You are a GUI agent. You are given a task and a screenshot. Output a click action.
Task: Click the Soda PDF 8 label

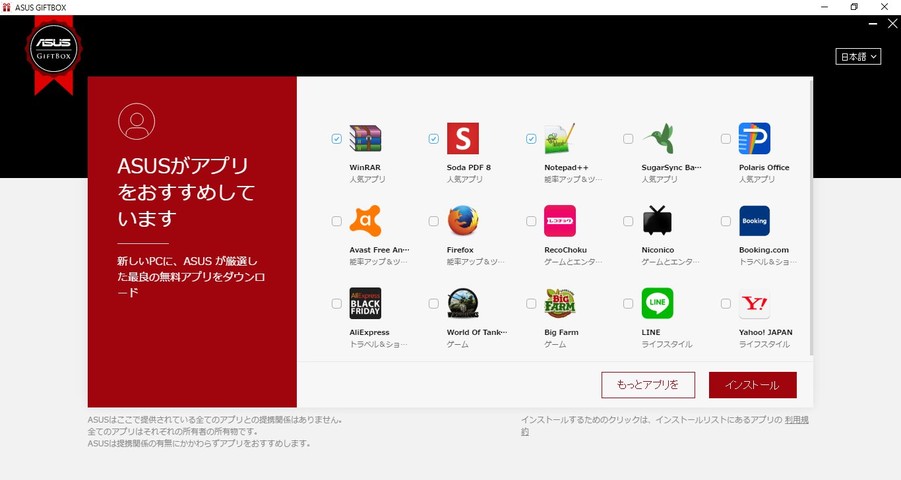469,167
